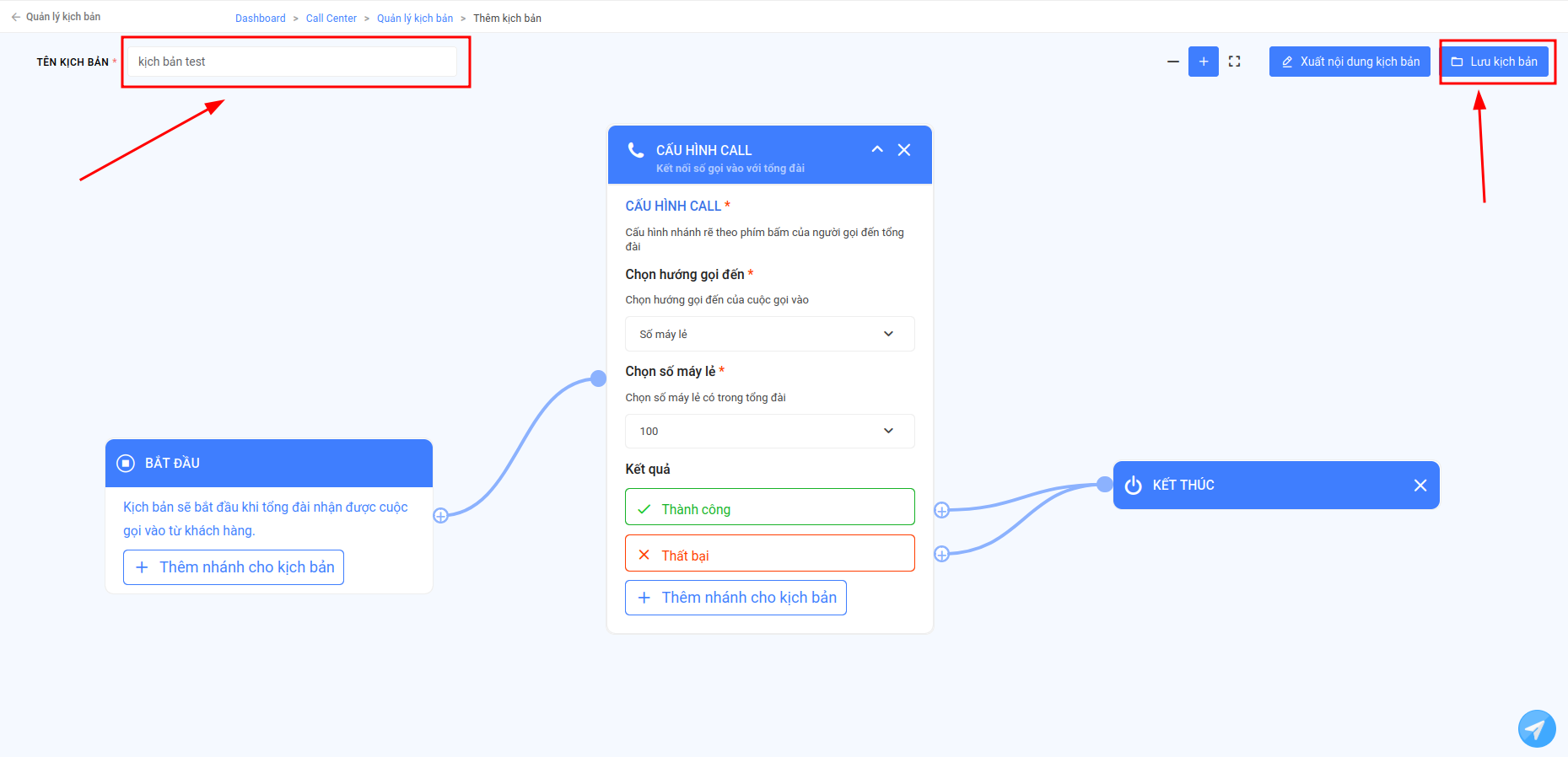1568x757 pixels.
Task: Click Xuất nội dung kịch bản button
Action: pyautogui.click(x=1350, y=62)
